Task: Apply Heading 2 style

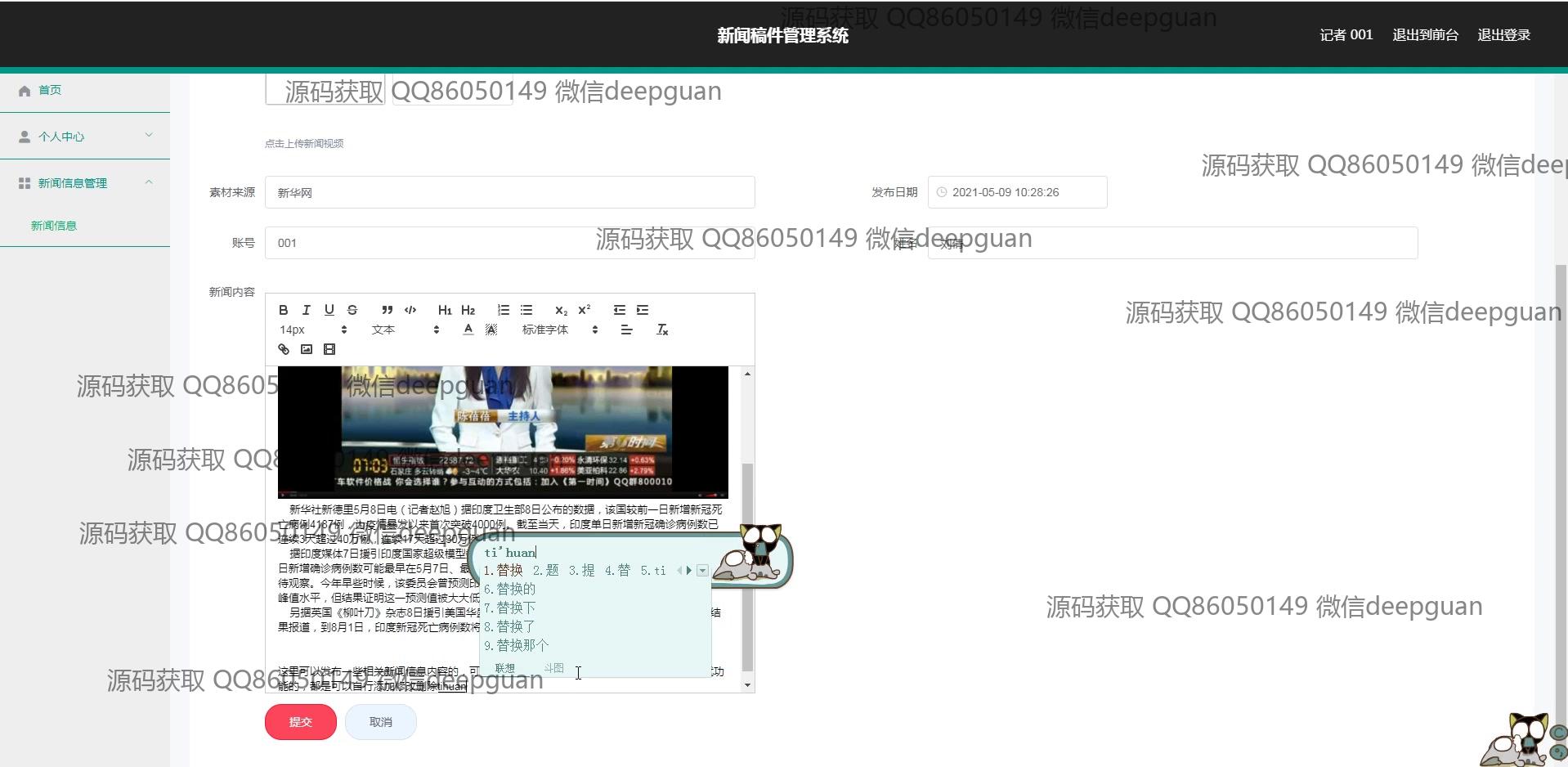Action: 468,310
